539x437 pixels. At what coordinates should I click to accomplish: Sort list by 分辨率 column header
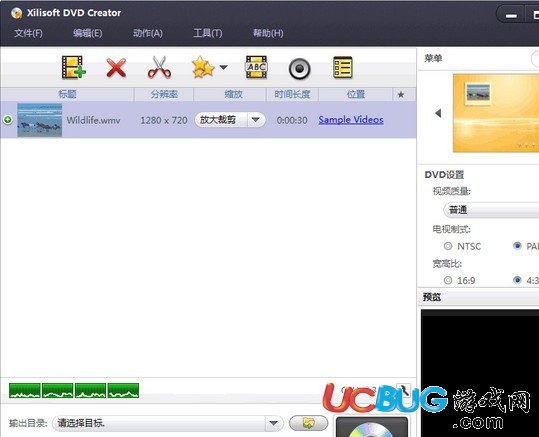tap(164, 94)
